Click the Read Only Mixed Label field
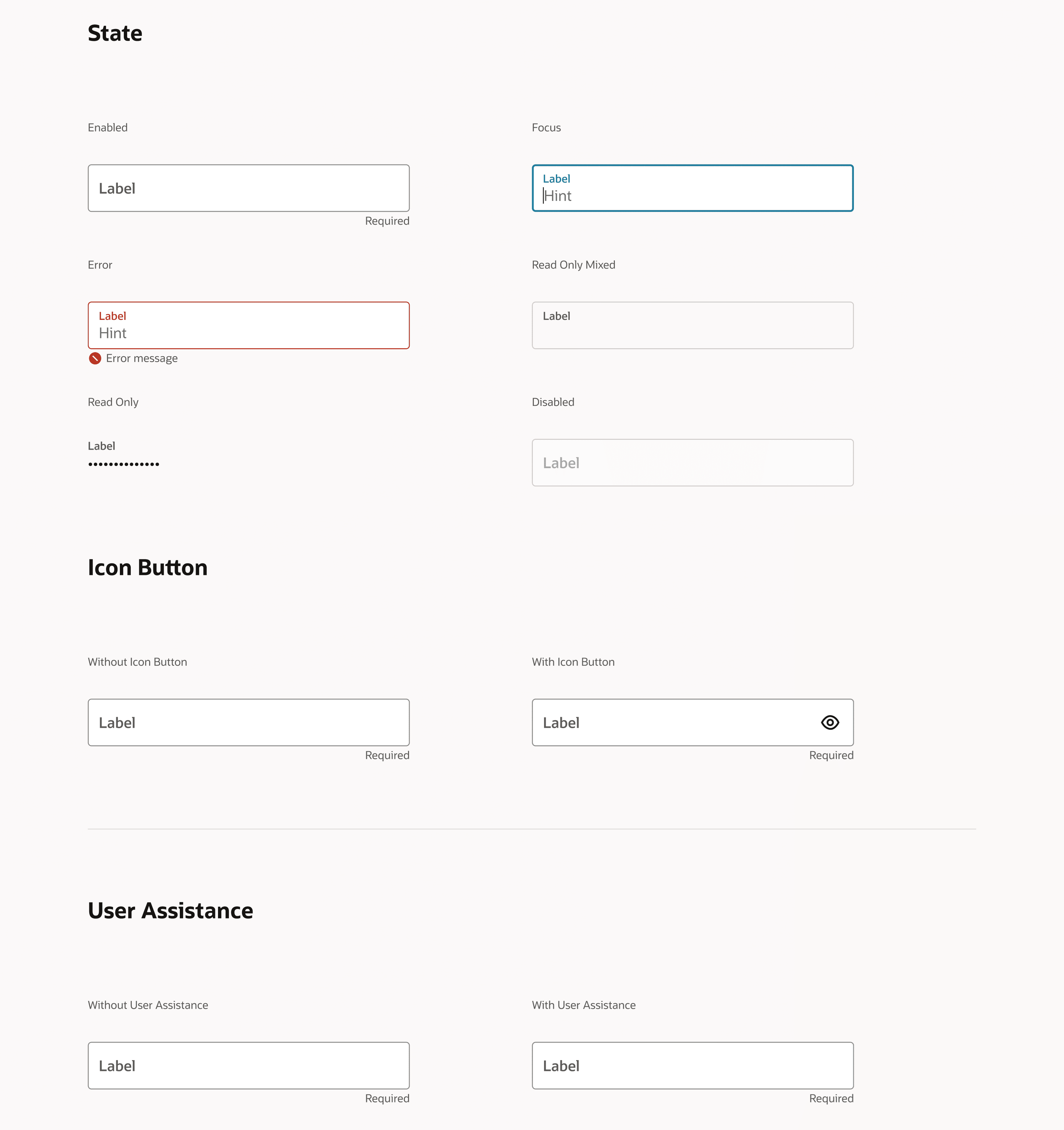Screen dimensions: 1064x1130 coord(692,325)
